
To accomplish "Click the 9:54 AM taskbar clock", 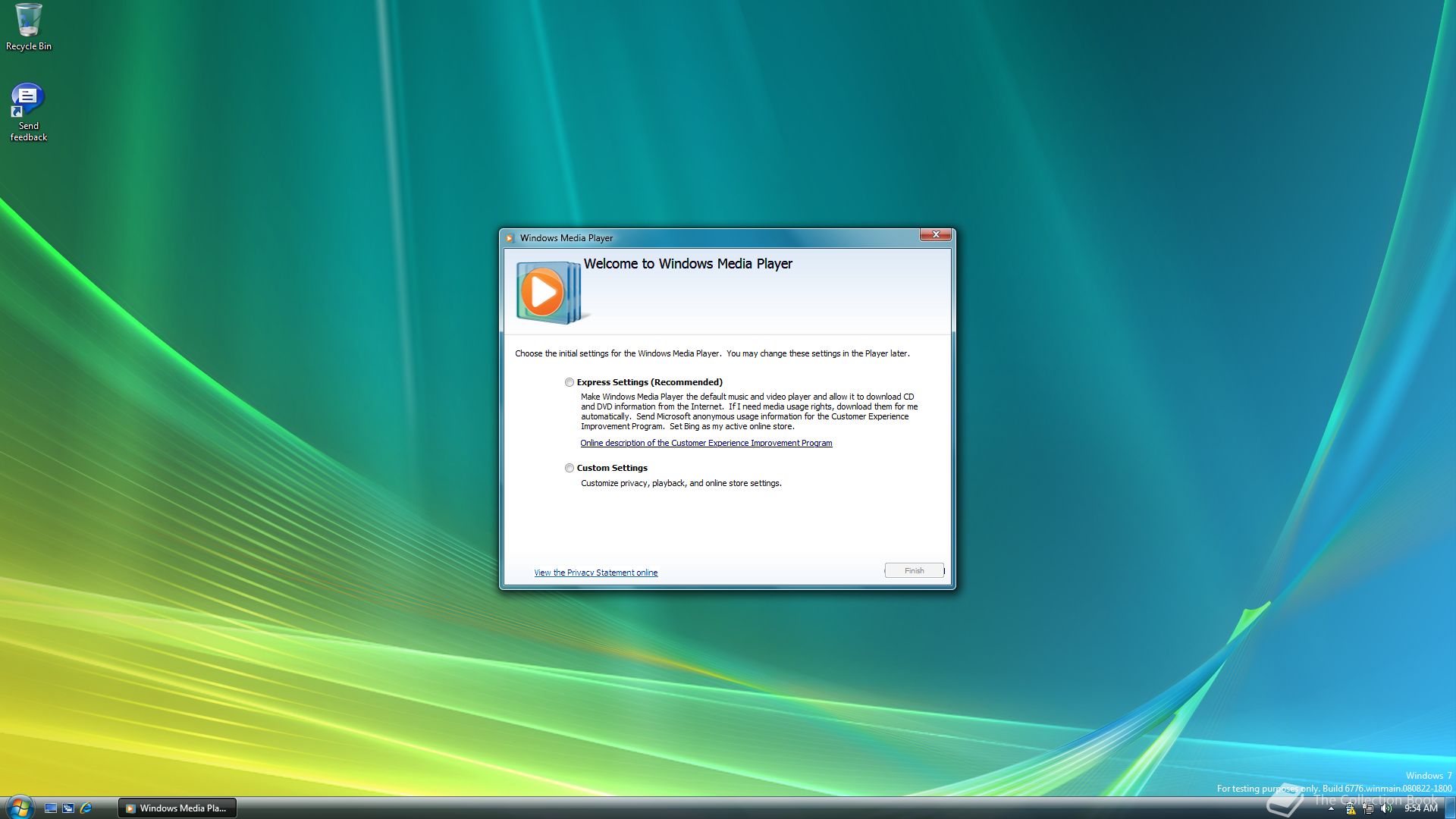I will pos(1420,808).
